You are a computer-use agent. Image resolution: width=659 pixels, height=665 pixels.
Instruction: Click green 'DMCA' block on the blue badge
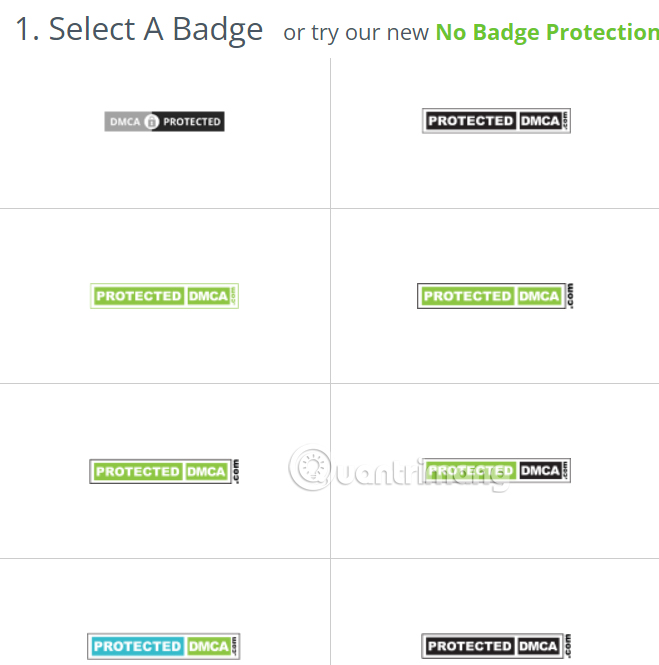click(207, 646)
